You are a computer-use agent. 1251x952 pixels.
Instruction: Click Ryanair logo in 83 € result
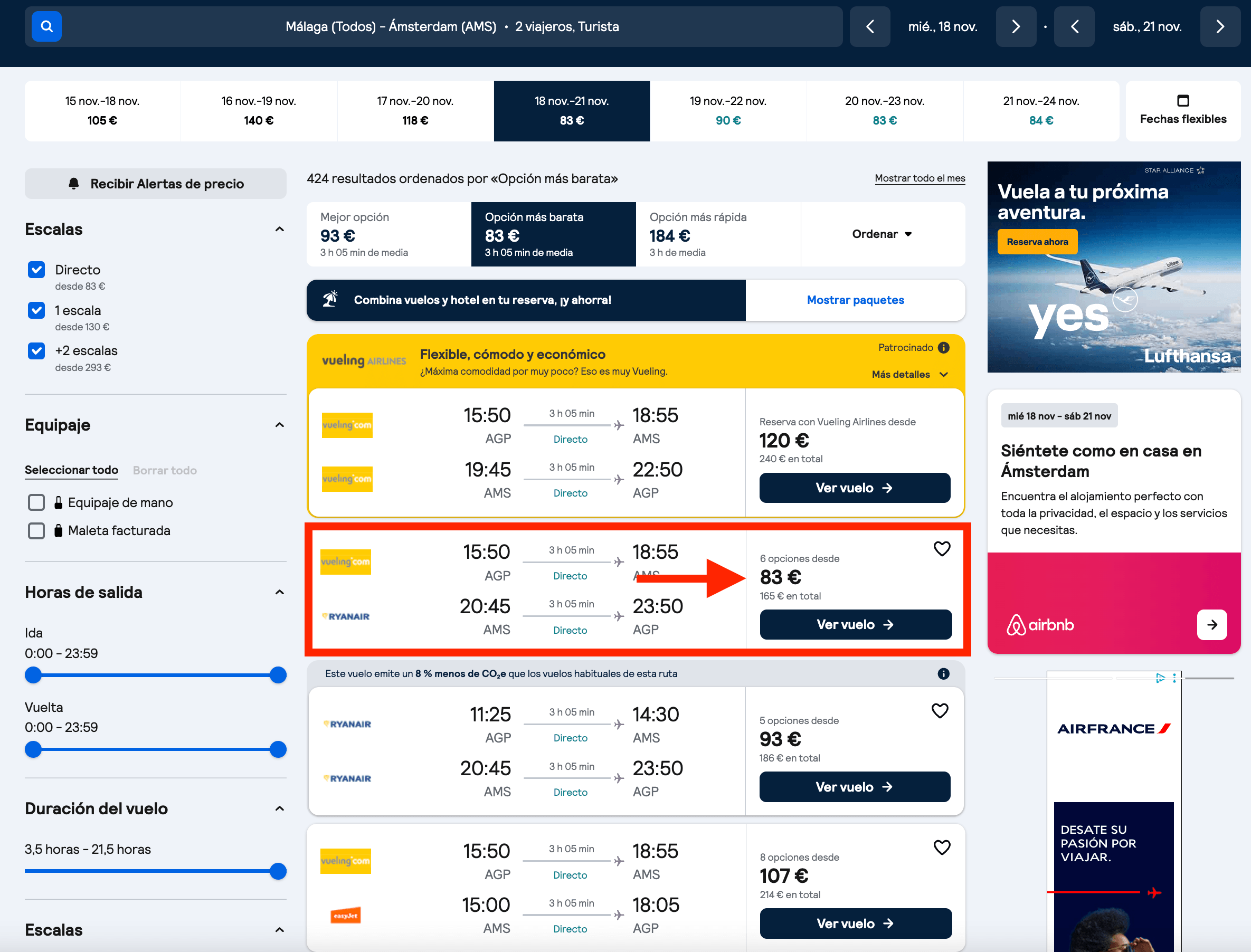pos(346,616)
